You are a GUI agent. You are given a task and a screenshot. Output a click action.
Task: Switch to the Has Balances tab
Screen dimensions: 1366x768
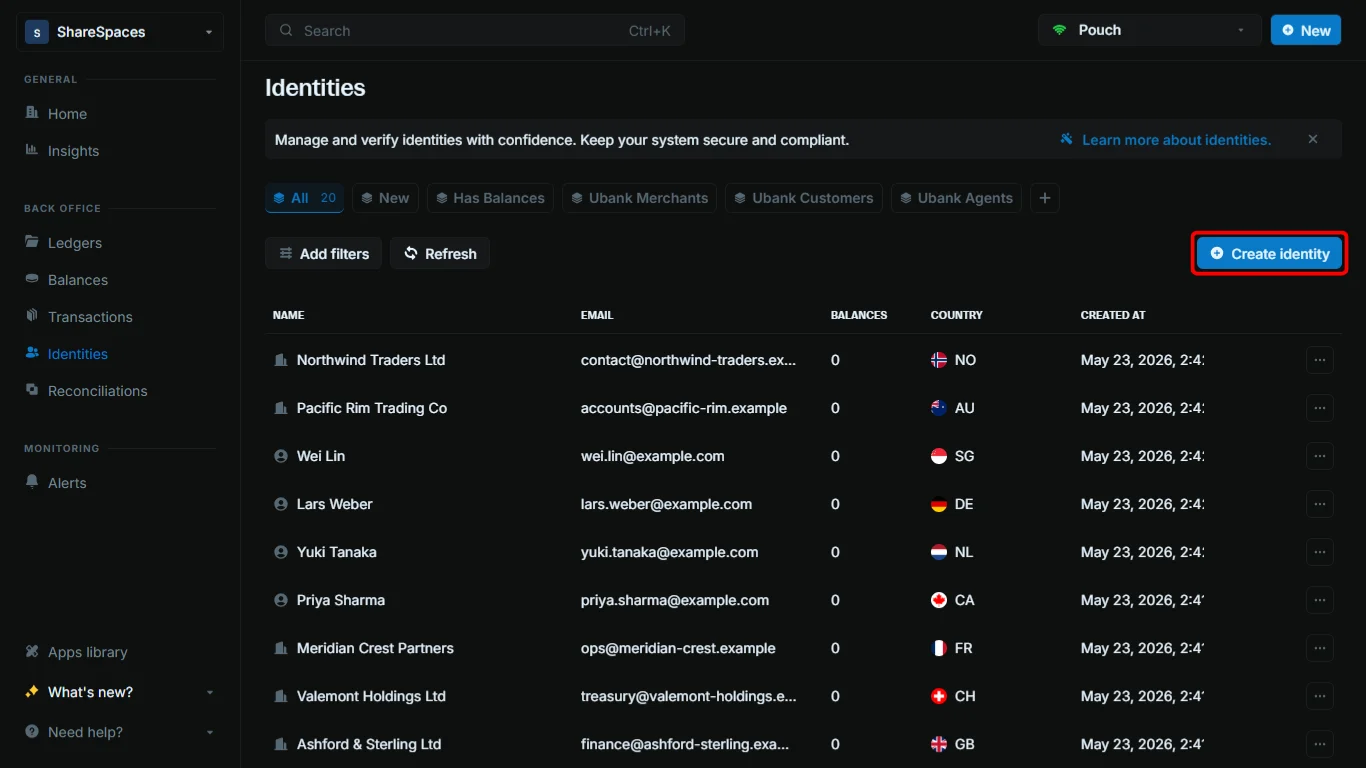tap(490, 198)
